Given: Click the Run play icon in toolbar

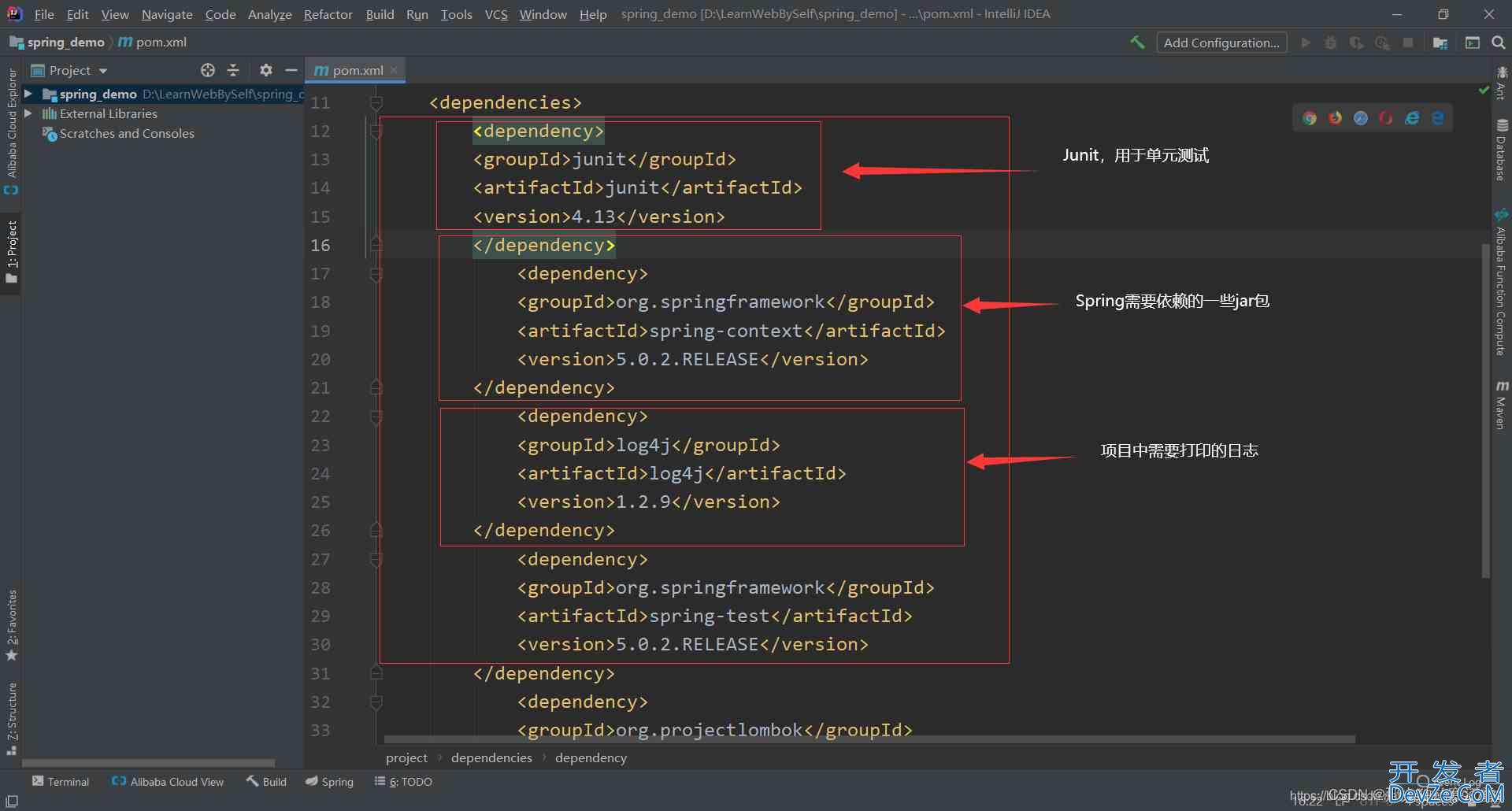Looking at the screenshot, I should click(1306, 43).
